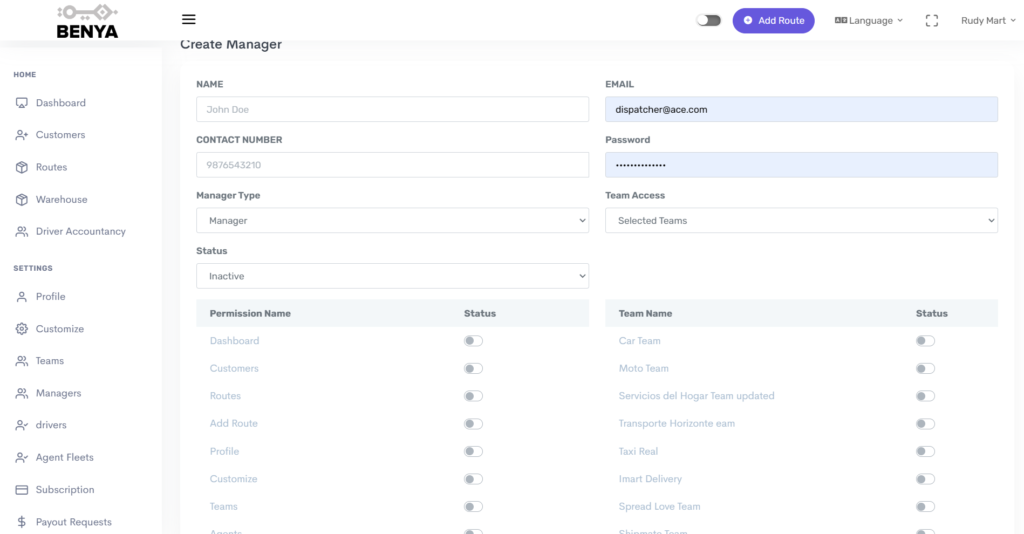The height and width of the screenshot is (534, 1024).
Task: Click the Customize gear icon in sidebar
Action: coord(22,329)
